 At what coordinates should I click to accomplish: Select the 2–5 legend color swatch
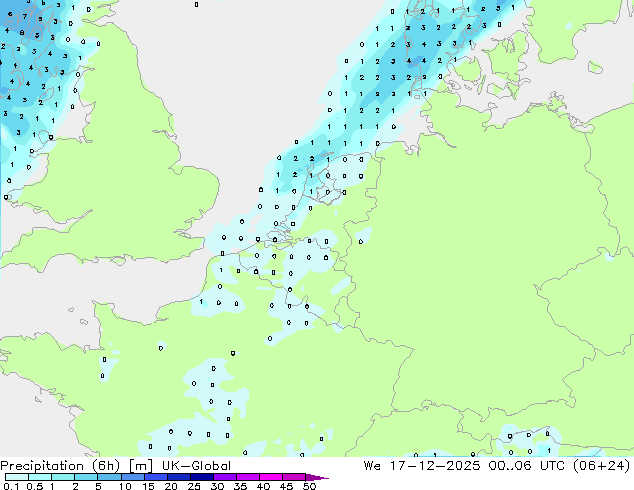pyautogui.click(x=86, y=477)
